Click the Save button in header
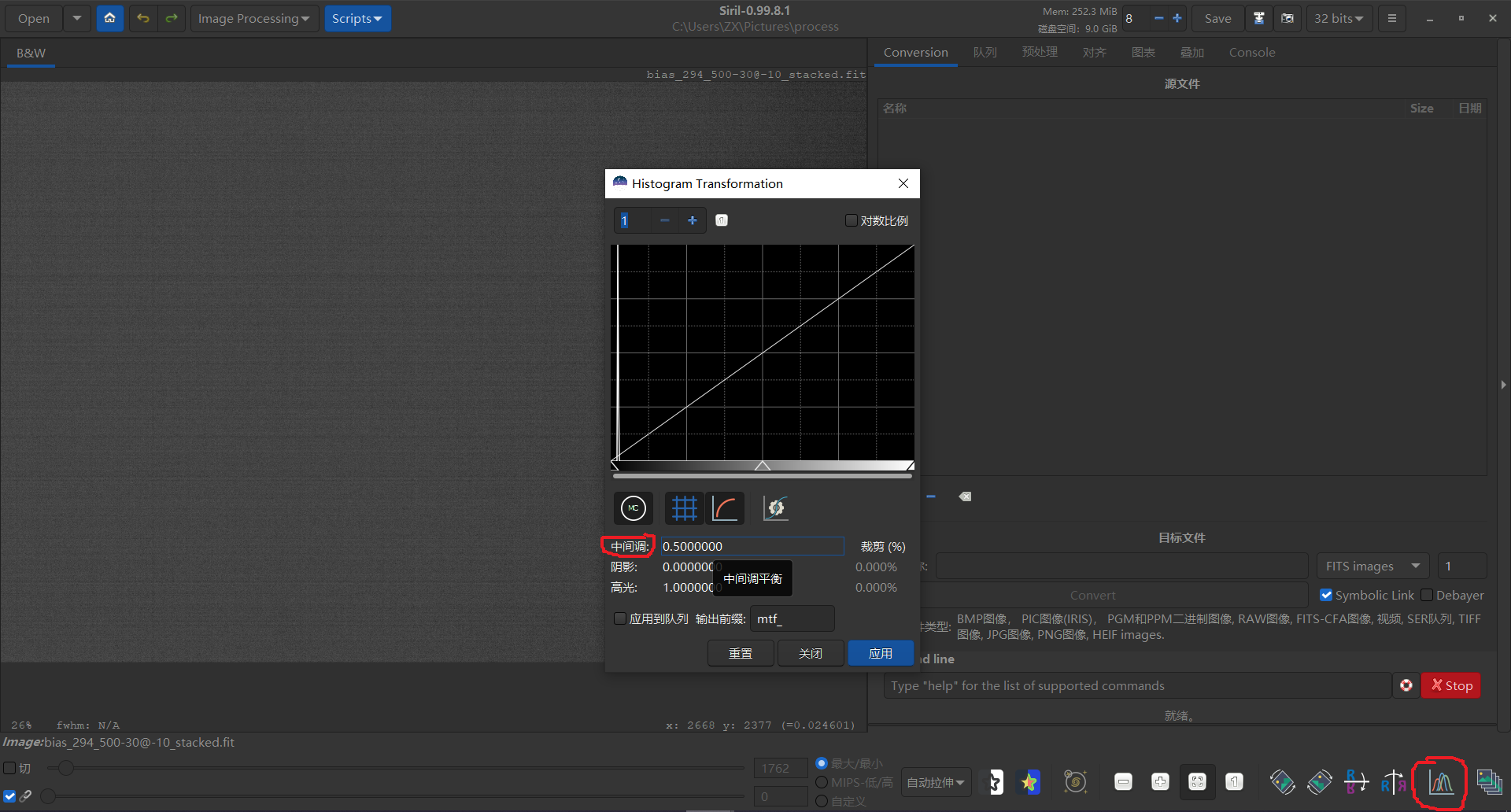The width and height of the screenshot is (1511, 812). point(1217,18)
